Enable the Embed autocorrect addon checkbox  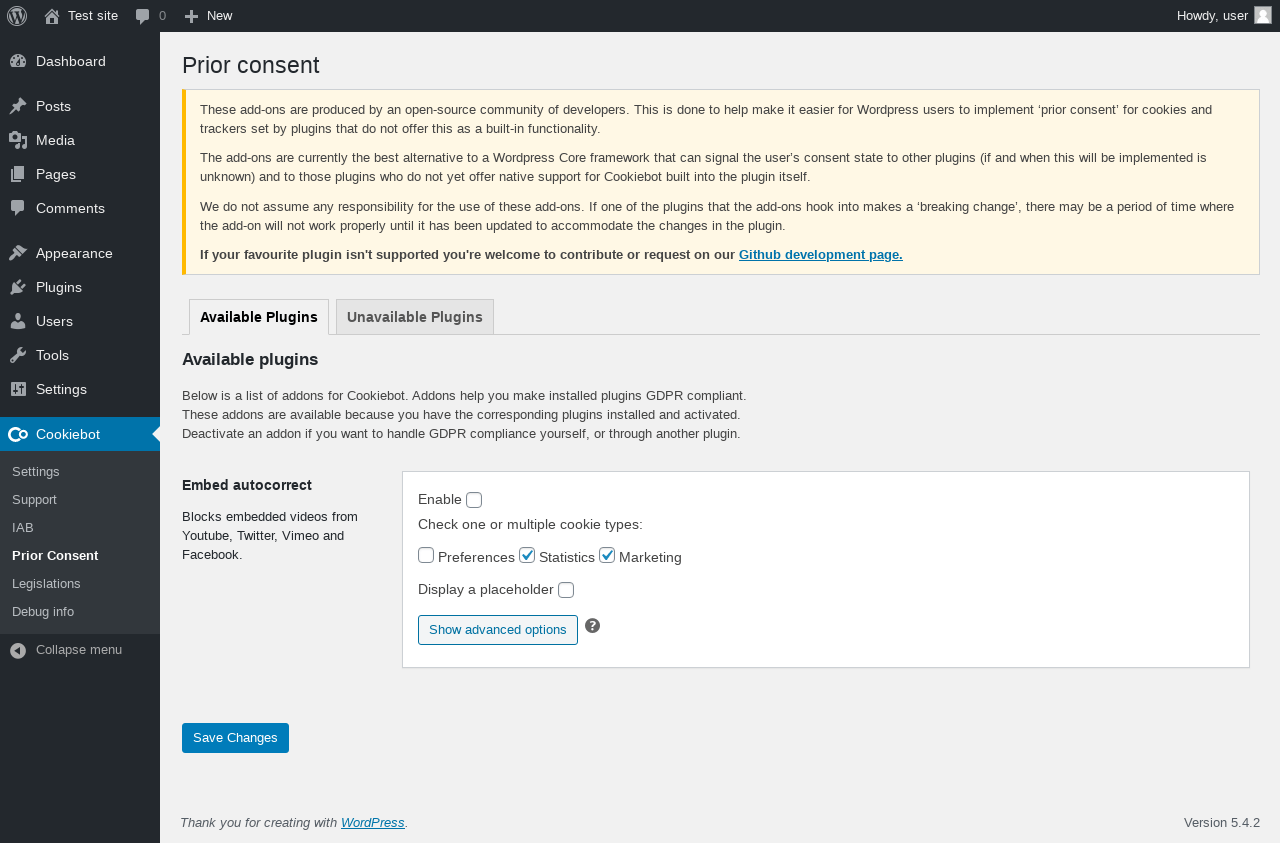[474, 500]
